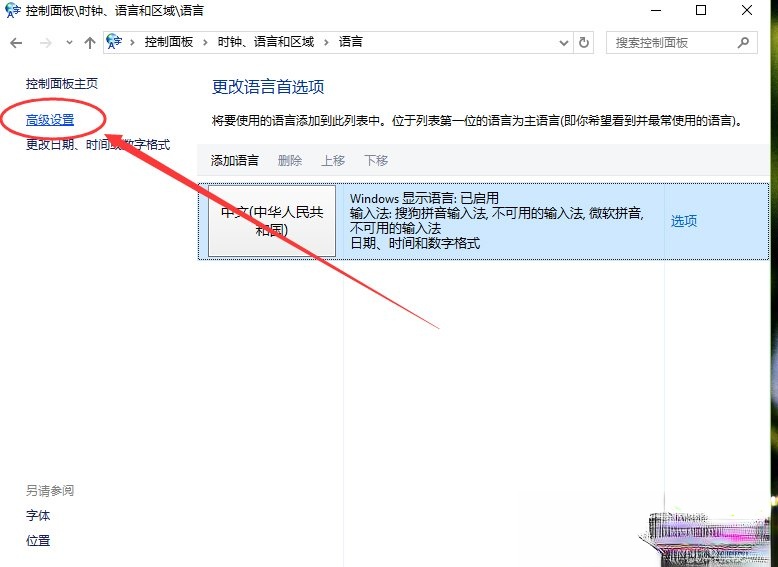The height and width of the screenshot is (567, 778).
Task: Click the window title bar language icon
Action: (x=13, y=10)
